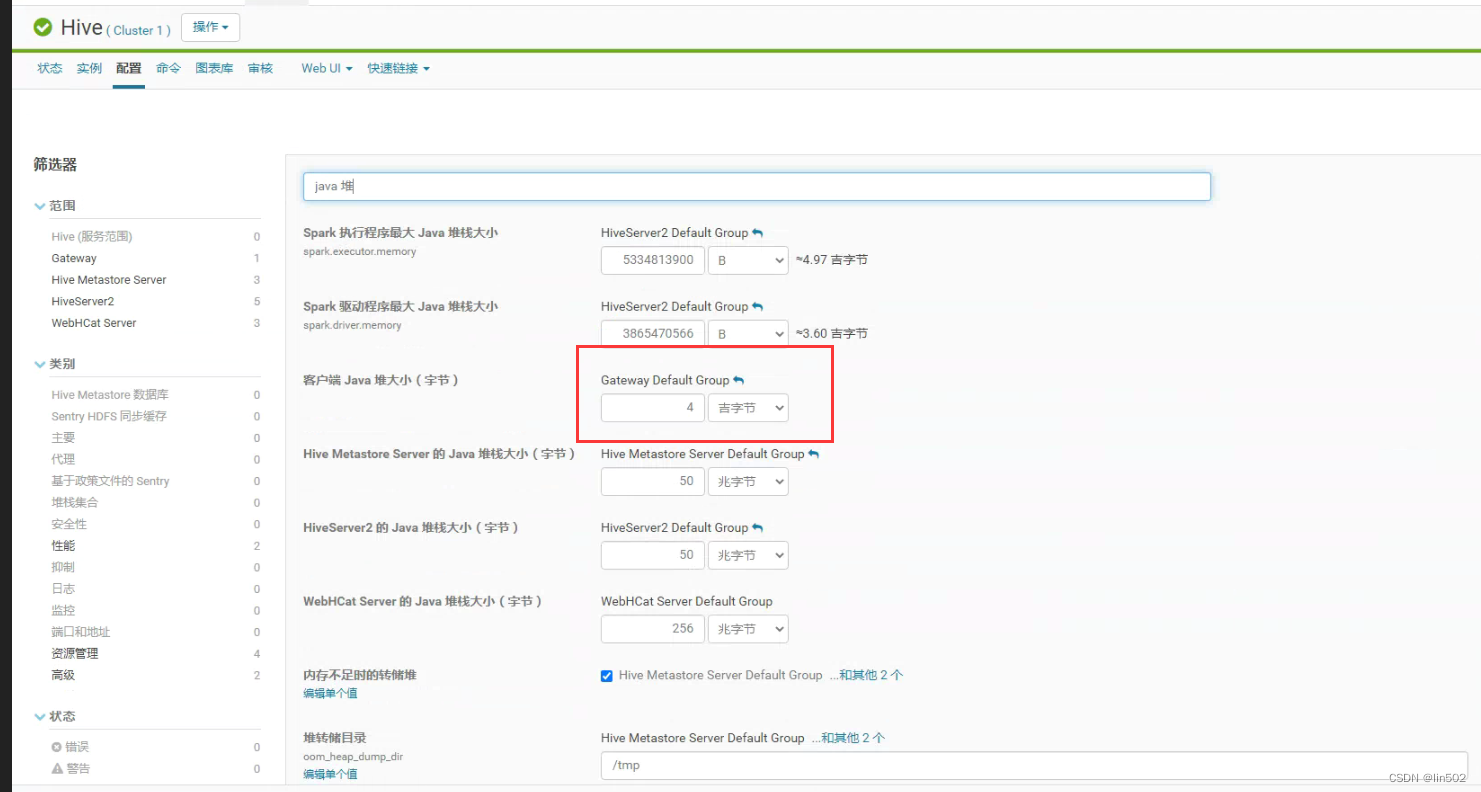This screenshot has width=1481, height=792.
Task: Click the spark.driver.memory value field
Action: click(x=653, y=333)
